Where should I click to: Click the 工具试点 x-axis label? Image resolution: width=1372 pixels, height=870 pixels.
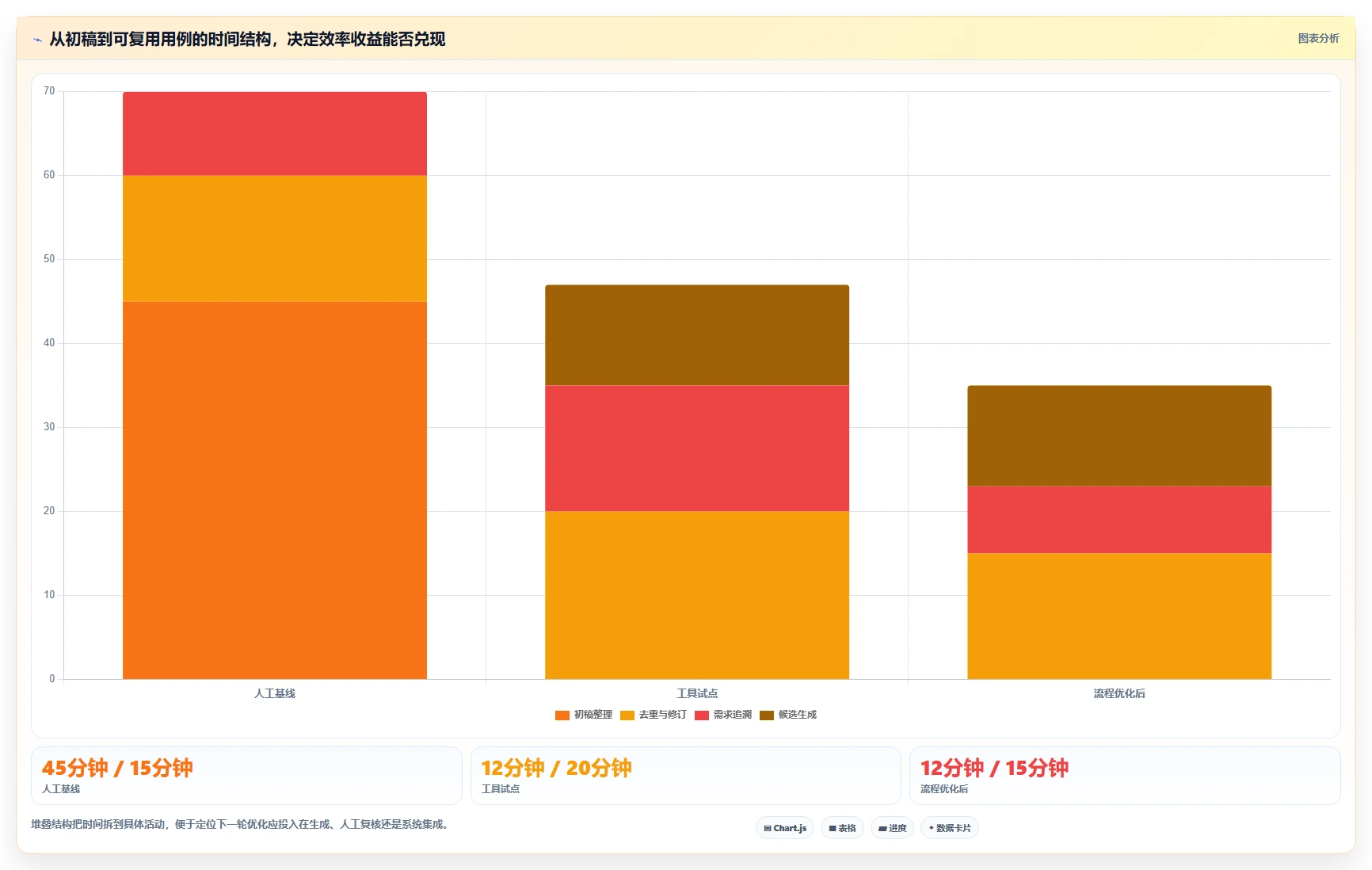coord(697,693)
